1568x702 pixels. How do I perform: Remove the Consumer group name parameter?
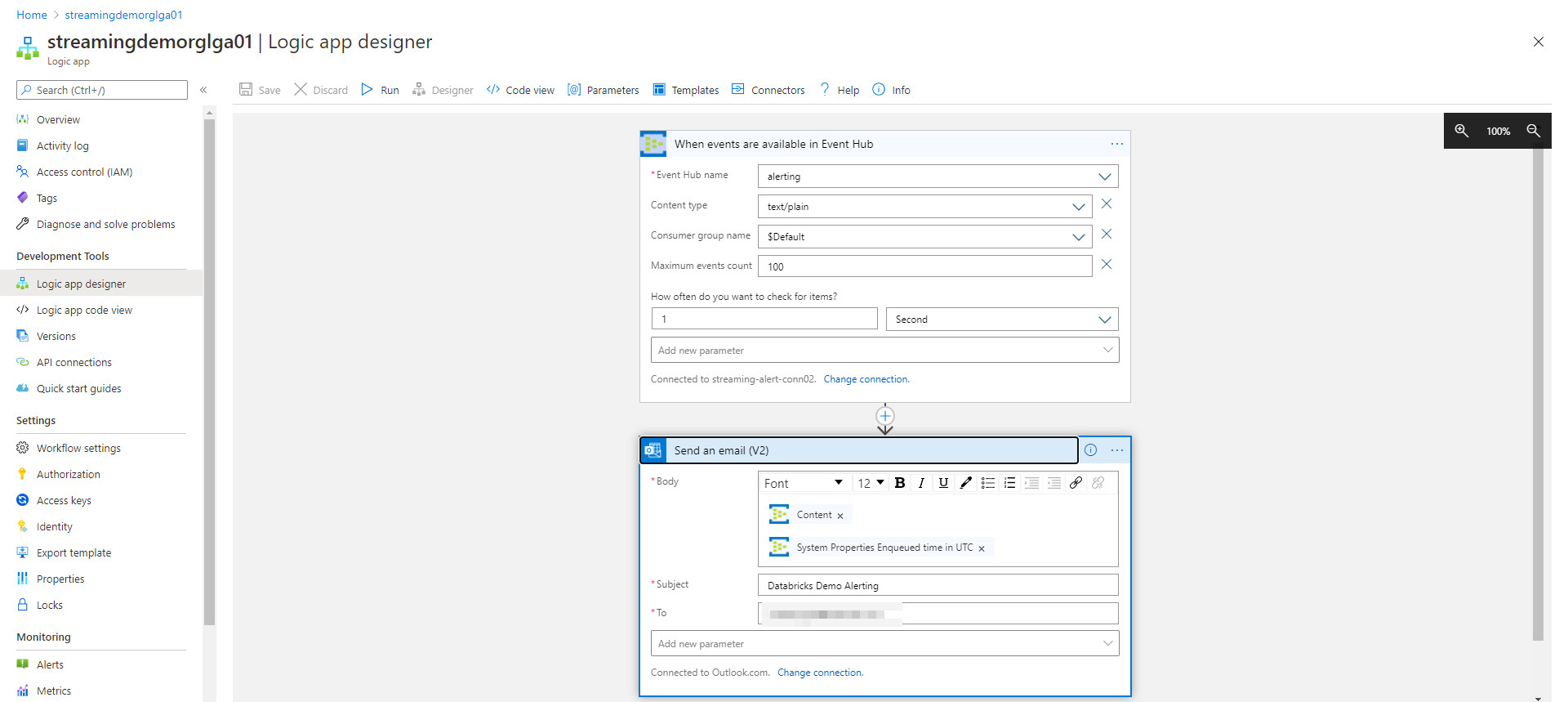(1107, 235)
